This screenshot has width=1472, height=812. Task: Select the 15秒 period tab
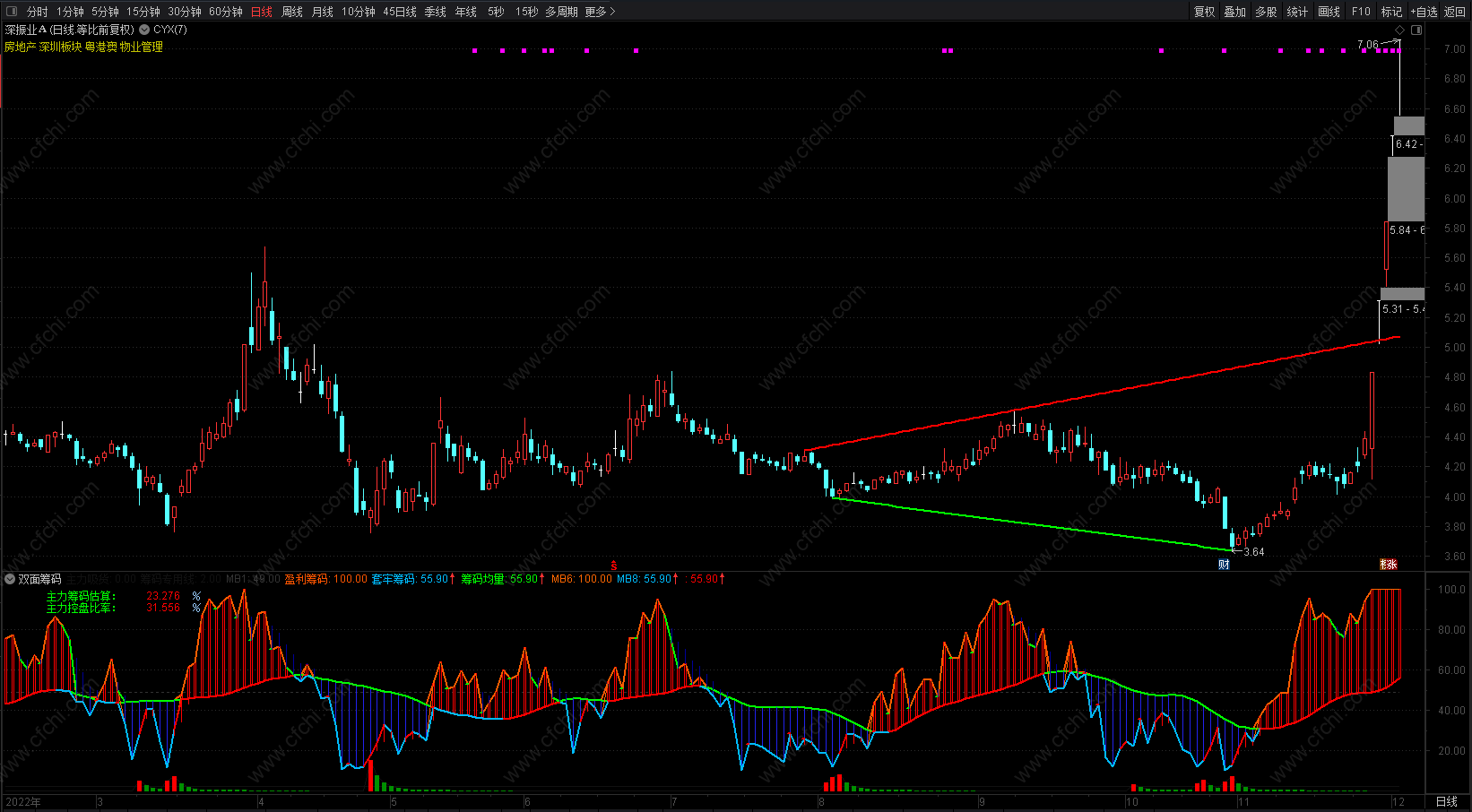[527, 12]
